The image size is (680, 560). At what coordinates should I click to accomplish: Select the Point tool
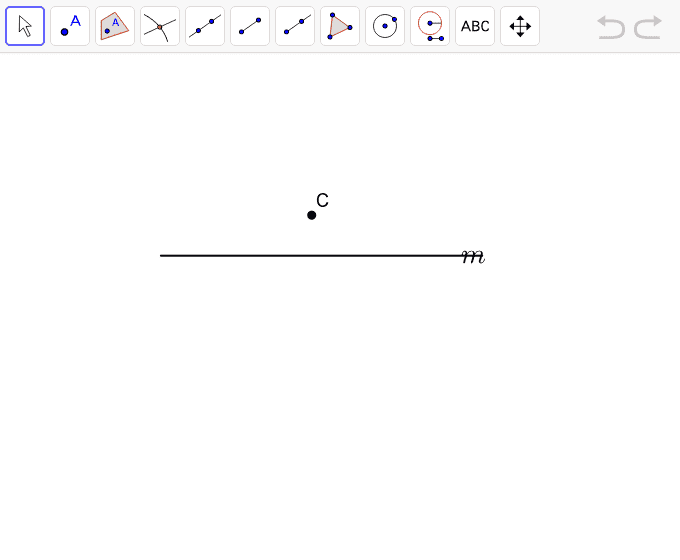tap(70, 26)
